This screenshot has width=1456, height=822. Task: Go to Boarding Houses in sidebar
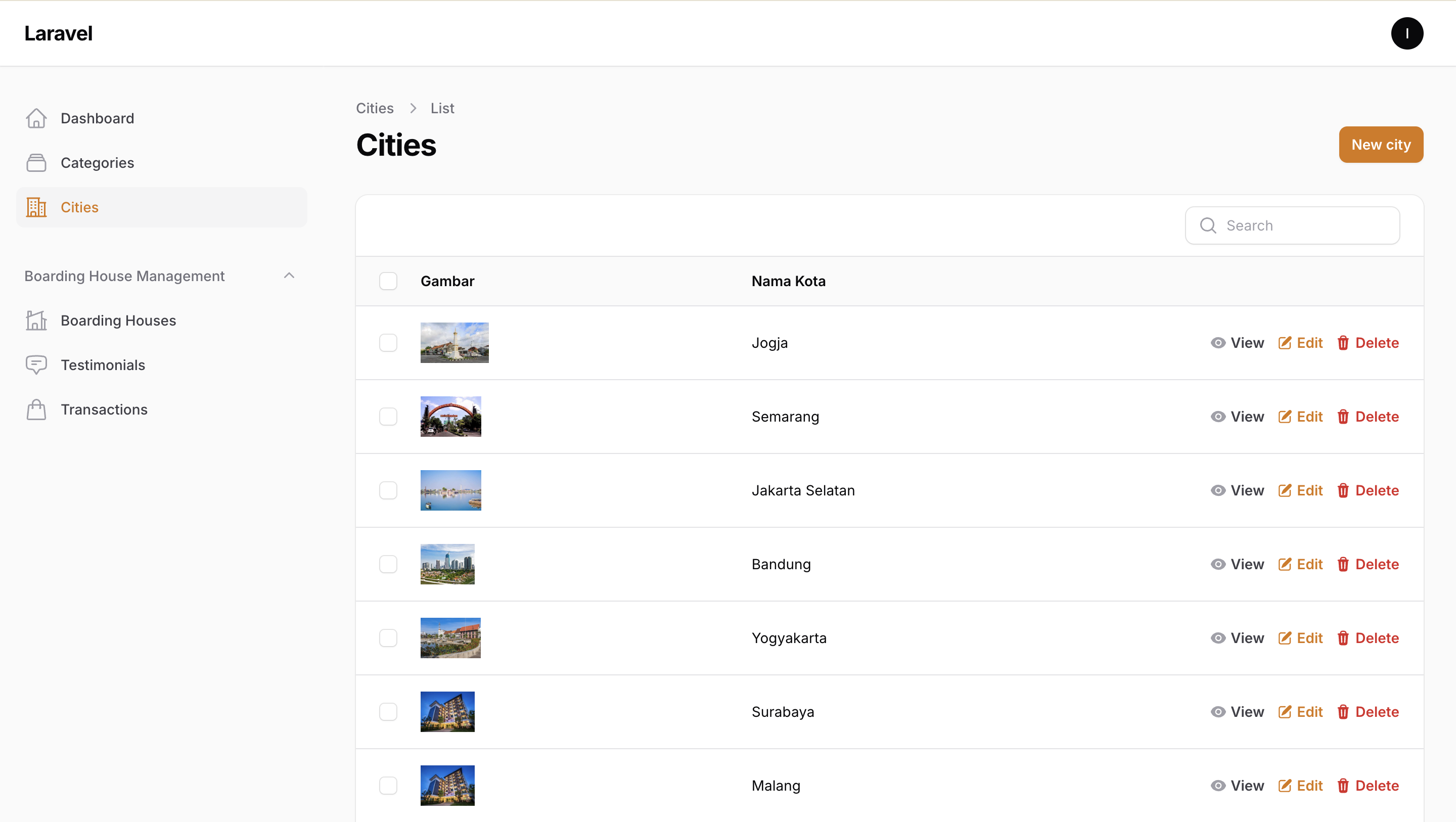click(x=162, y=321)
